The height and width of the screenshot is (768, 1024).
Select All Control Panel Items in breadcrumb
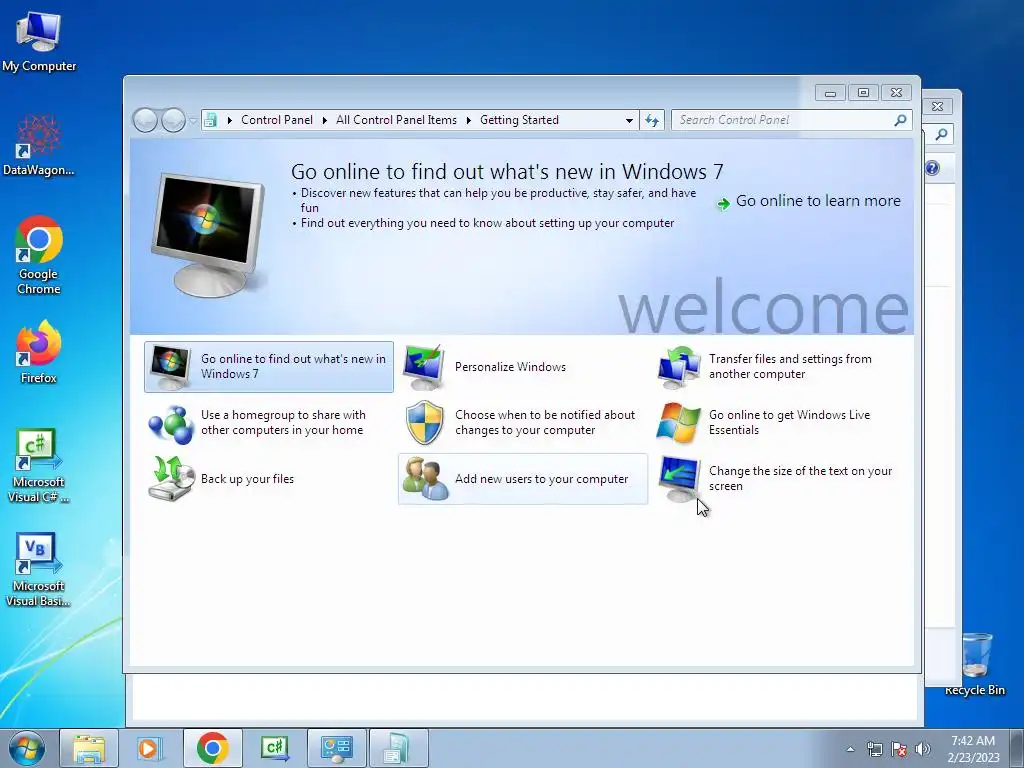point(396,120)
